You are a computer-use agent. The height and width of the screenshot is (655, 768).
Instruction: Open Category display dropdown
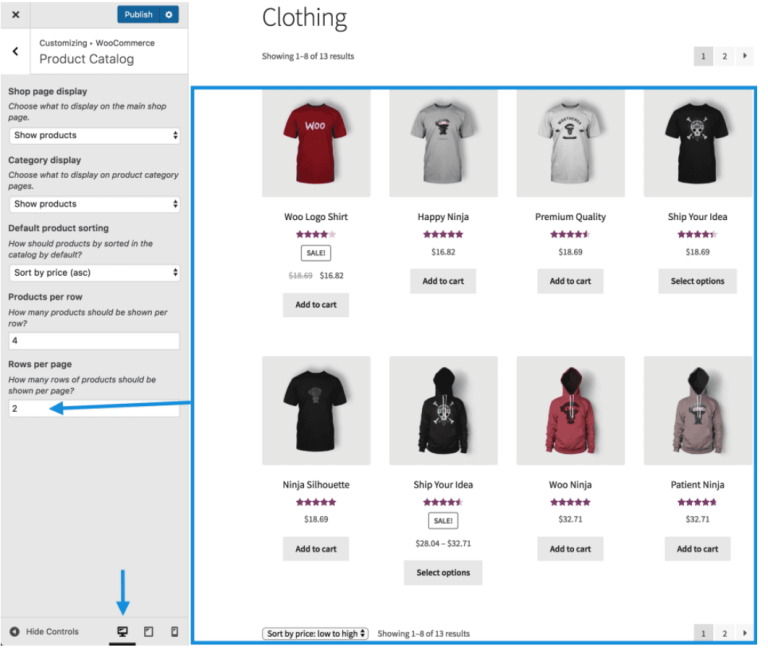[x=96, y=206]
